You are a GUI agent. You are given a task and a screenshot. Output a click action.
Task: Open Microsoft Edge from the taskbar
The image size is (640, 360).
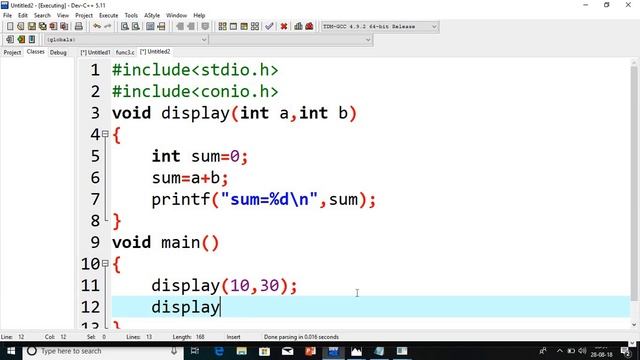pos(219,351)
